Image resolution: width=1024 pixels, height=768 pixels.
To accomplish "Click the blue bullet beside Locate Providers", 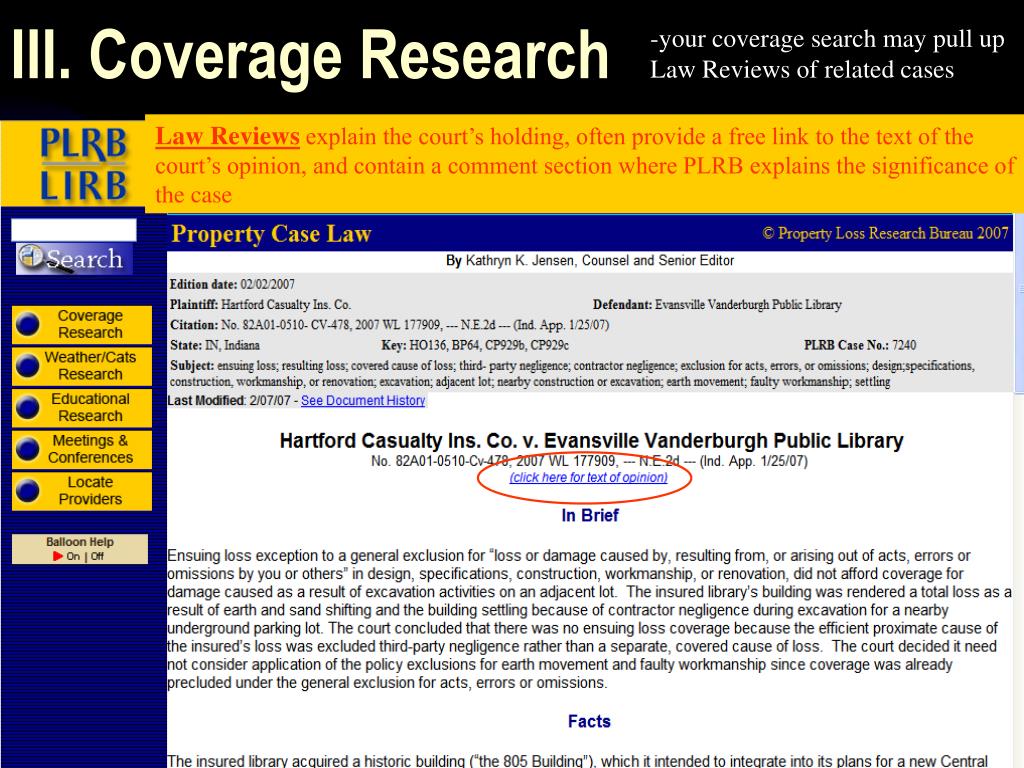I will (x=28, y=491).
